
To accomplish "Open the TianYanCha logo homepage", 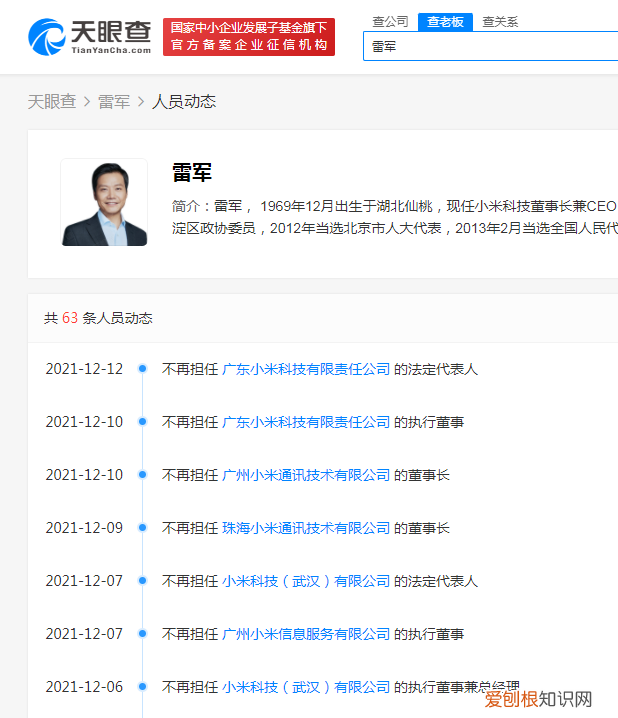I will 90,37.
